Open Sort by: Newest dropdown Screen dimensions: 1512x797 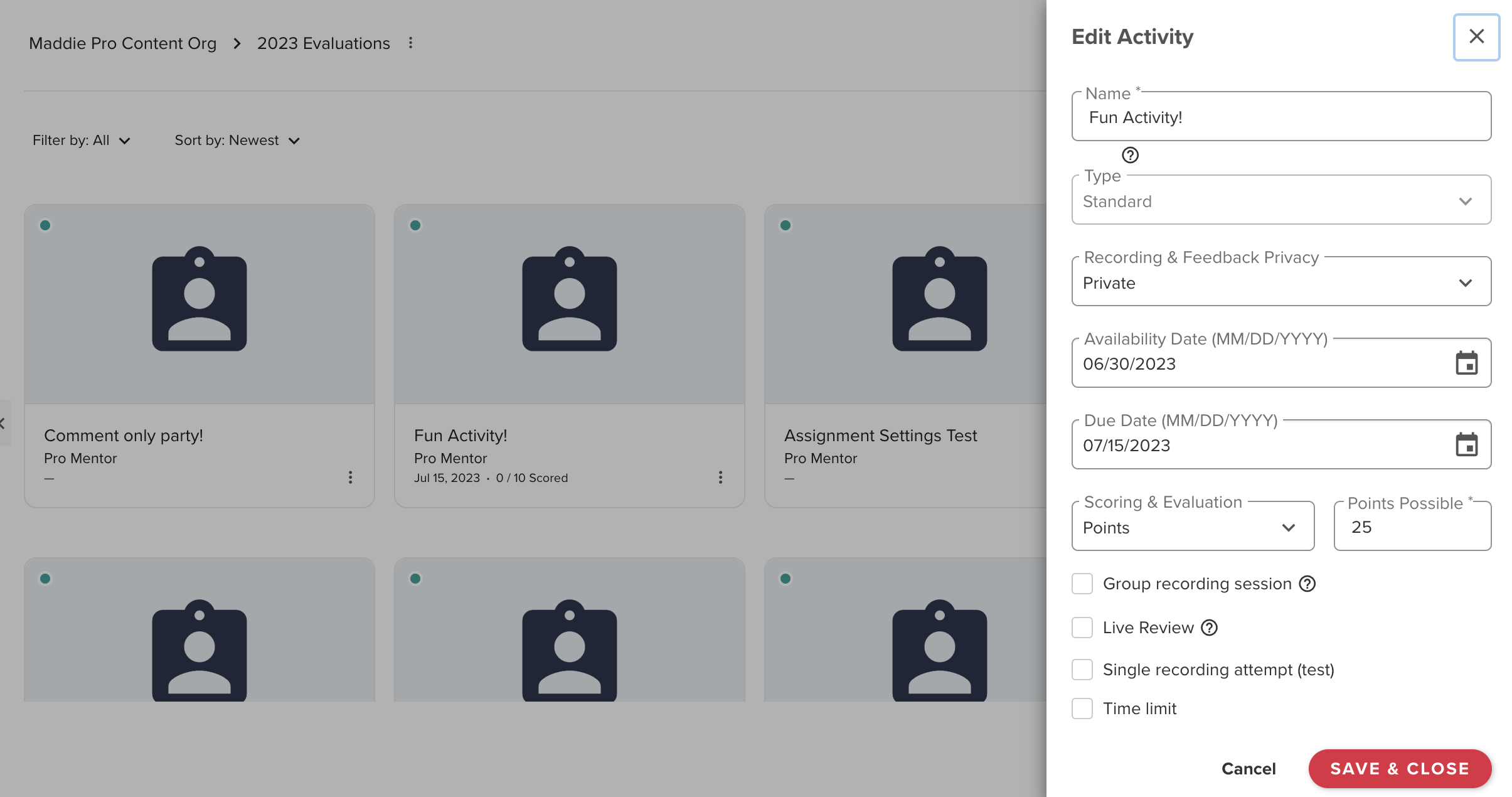(237, 141)
